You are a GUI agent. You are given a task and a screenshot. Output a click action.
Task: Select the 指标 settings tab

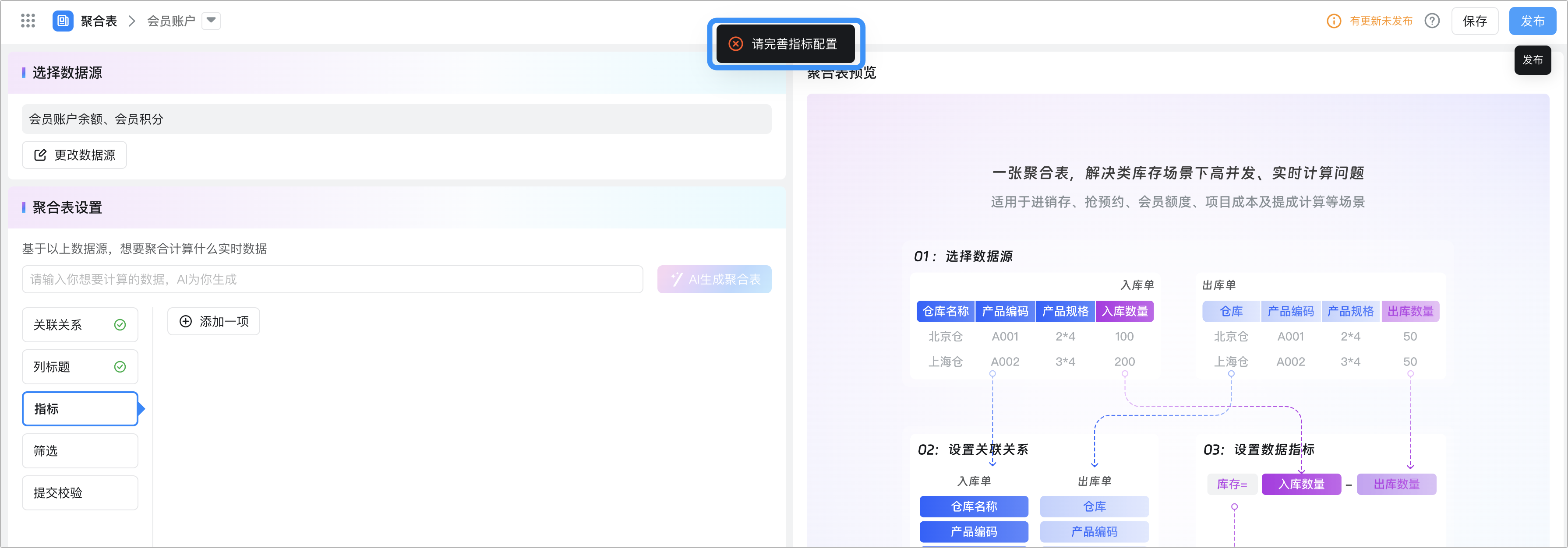[80, 409]
